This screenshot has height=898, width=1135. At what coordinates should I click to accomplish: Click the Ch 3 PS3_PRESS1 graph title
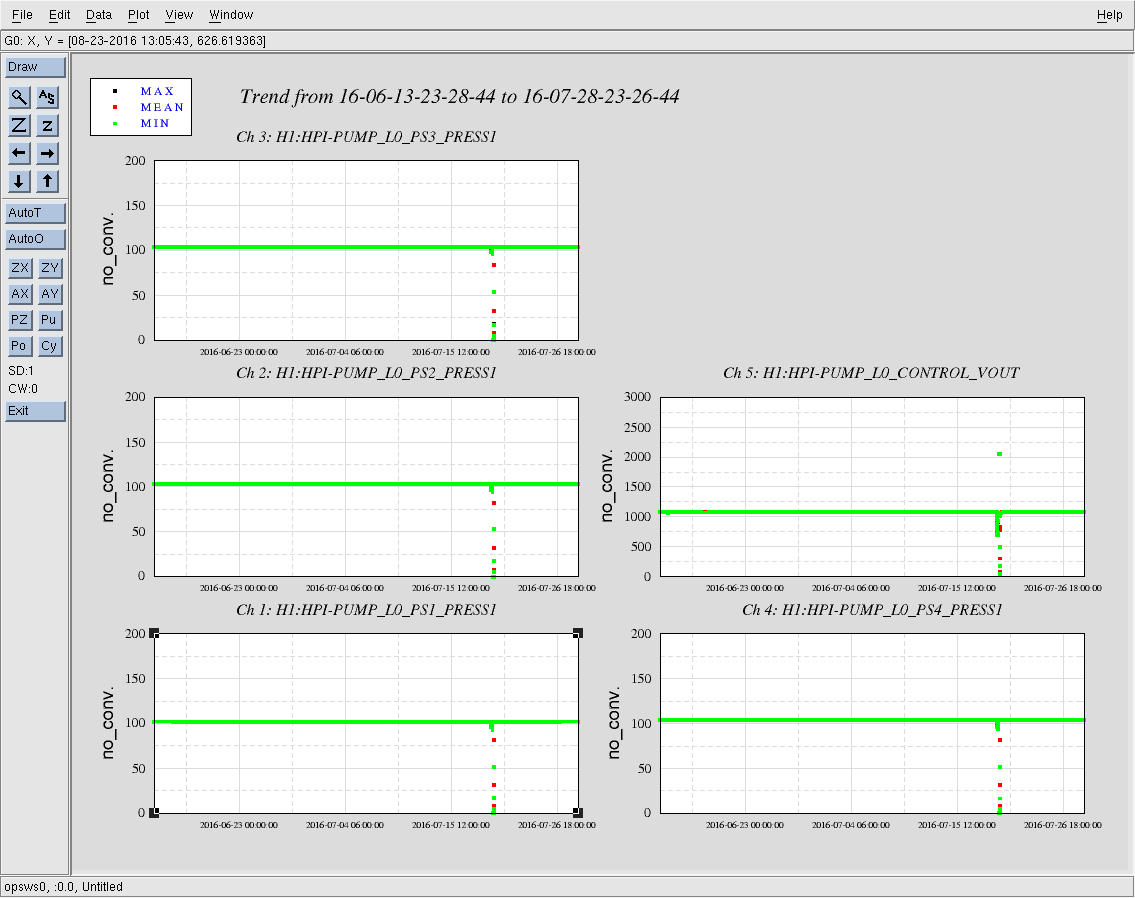coord(366,137)
